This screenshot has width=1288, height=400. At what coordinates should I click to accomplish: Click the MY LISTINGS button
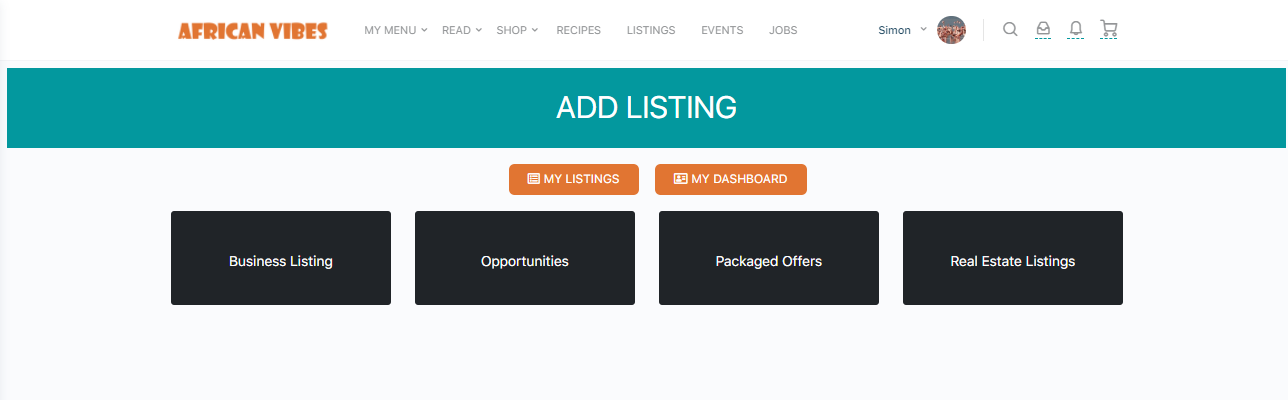(x=574, y=179)
